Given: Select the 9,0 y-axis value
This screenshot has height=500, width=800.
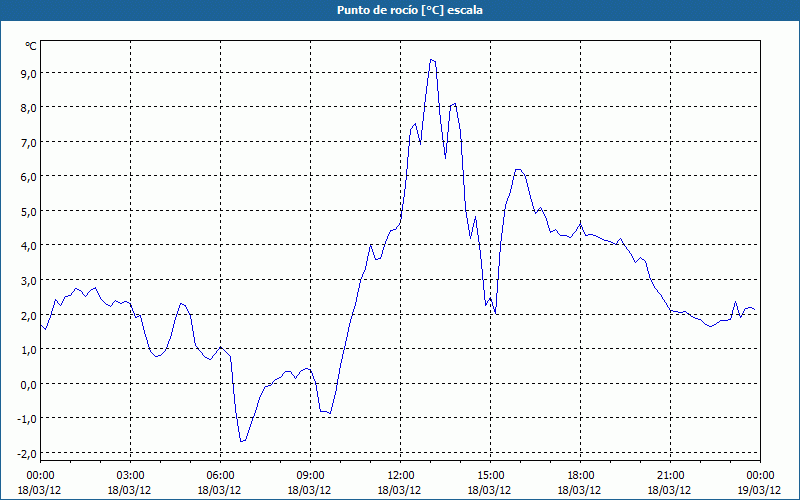Looking at the screenshot, I should (29, 73).
